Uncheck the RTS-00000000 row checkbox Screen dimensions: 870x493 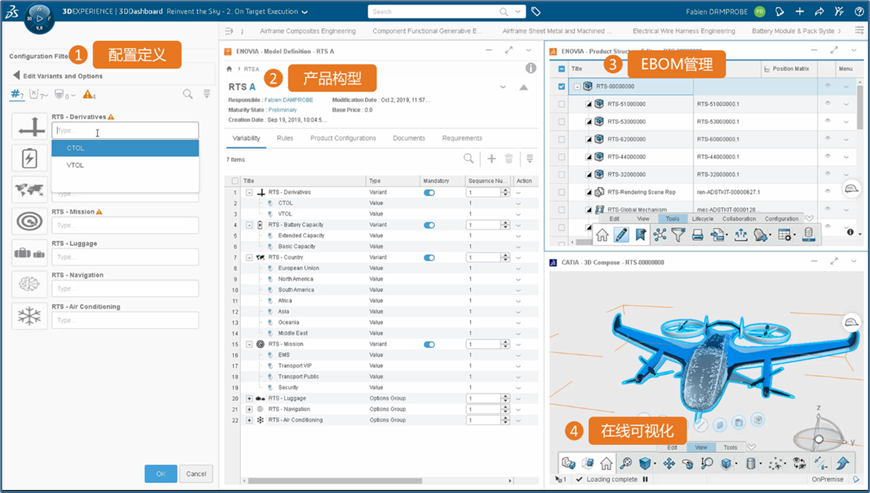click(562, 87)
